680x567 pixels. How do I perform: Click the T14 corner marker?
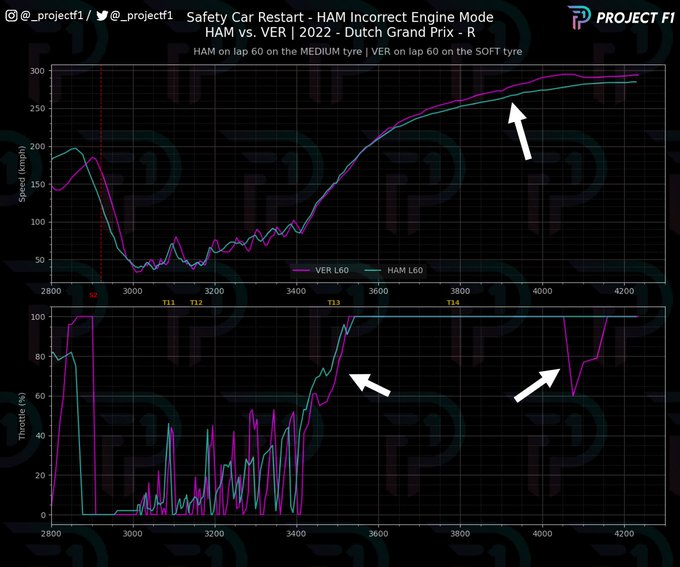point(453,302)
